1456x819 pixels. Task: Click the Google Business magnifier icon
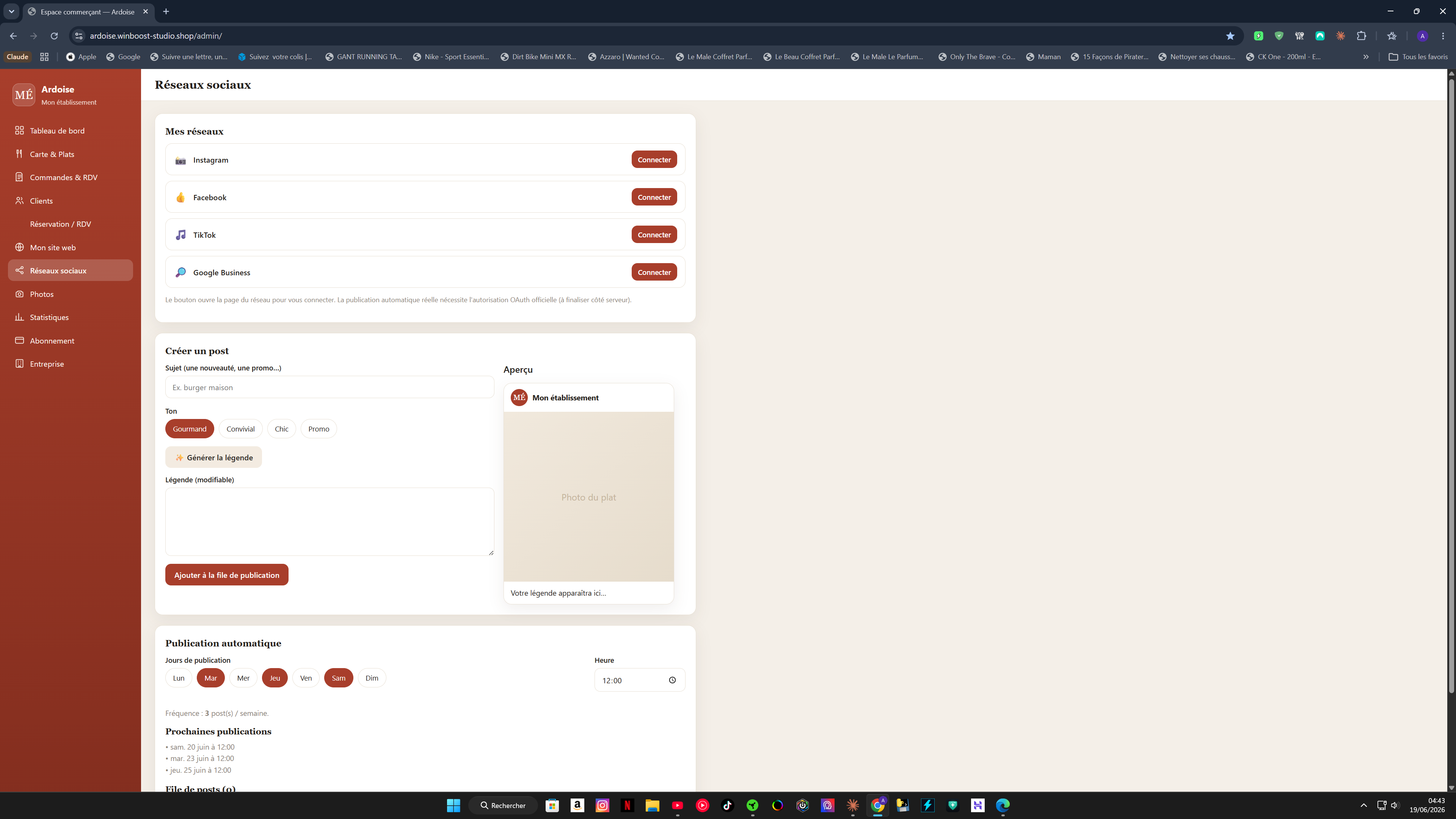click(x=180, y=273)
